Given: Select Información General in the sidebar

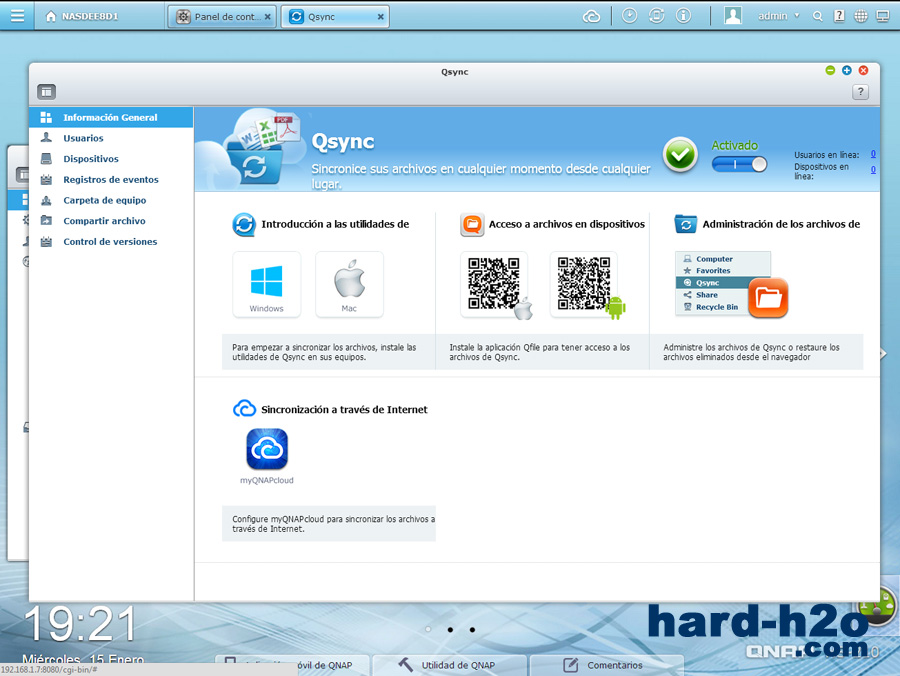Looking at the screenshot, I should coord(111,118).
